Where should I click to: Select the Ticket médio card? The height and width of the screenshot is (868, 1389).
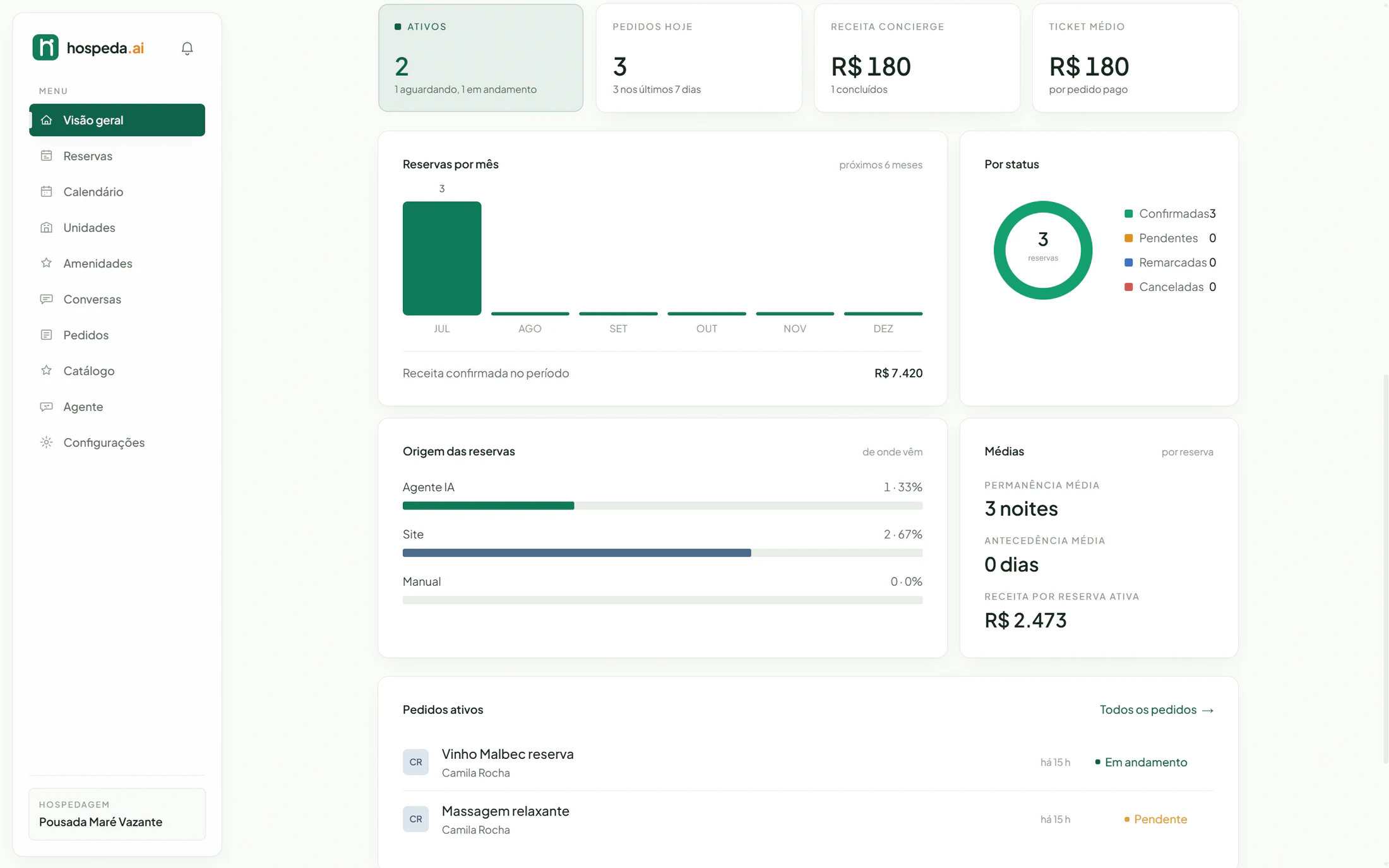point(1135,58)
